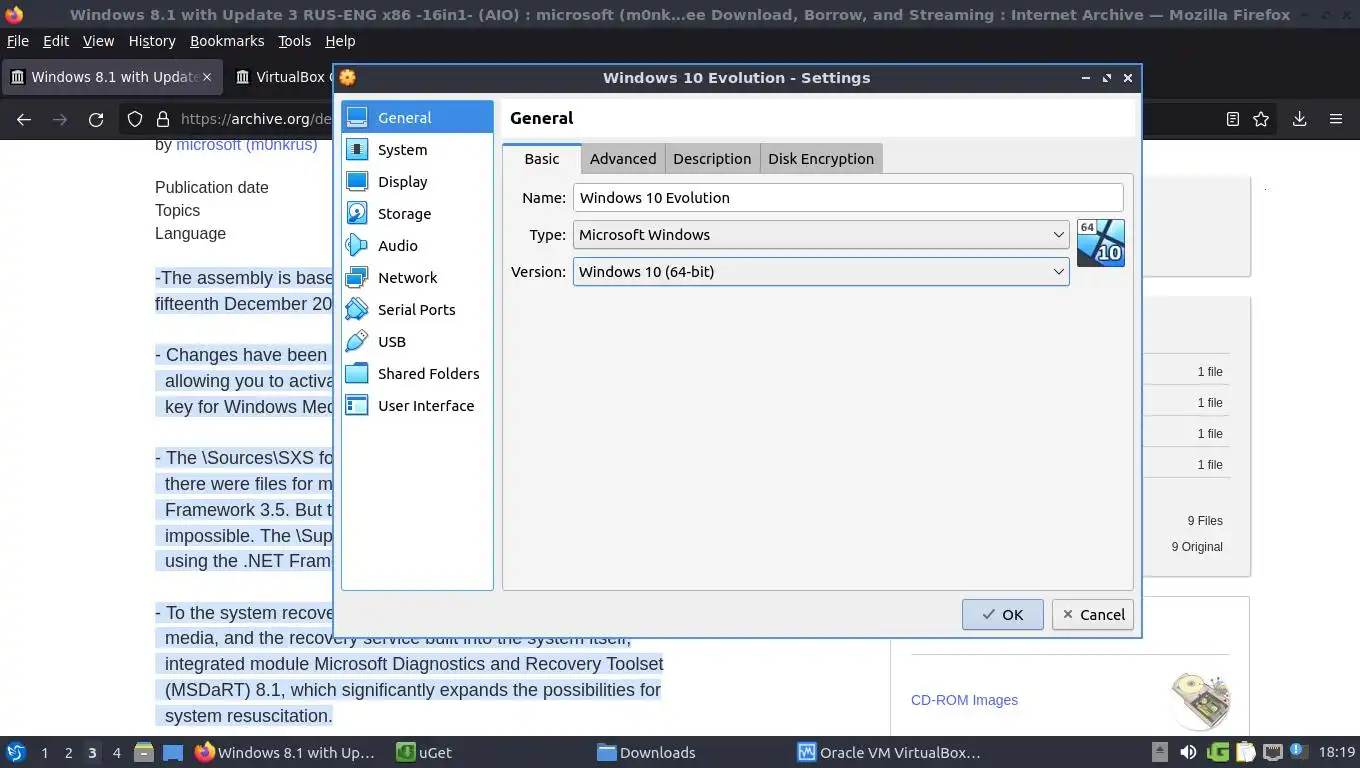Screen dimensions: 1360x768
Task: Click the taskbar volume speaker icon
Action: [1188, 752]
